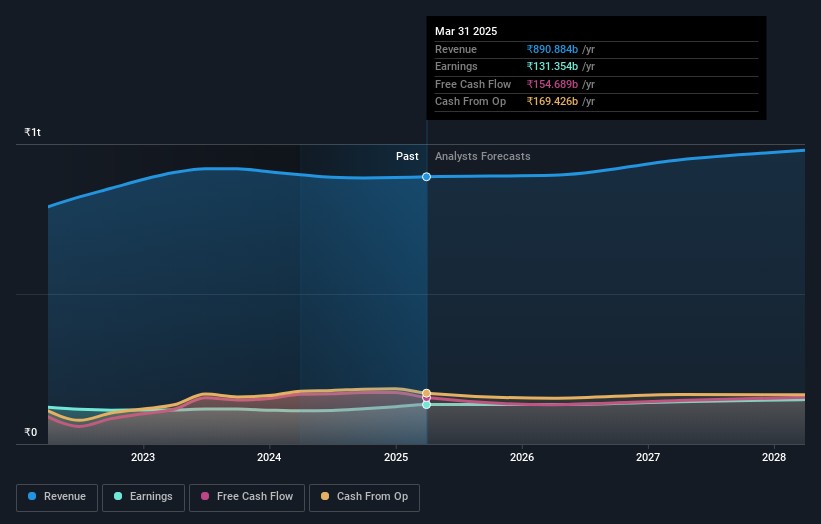
Task: Select the 2024 x-axis label
Action: point(269,457)
